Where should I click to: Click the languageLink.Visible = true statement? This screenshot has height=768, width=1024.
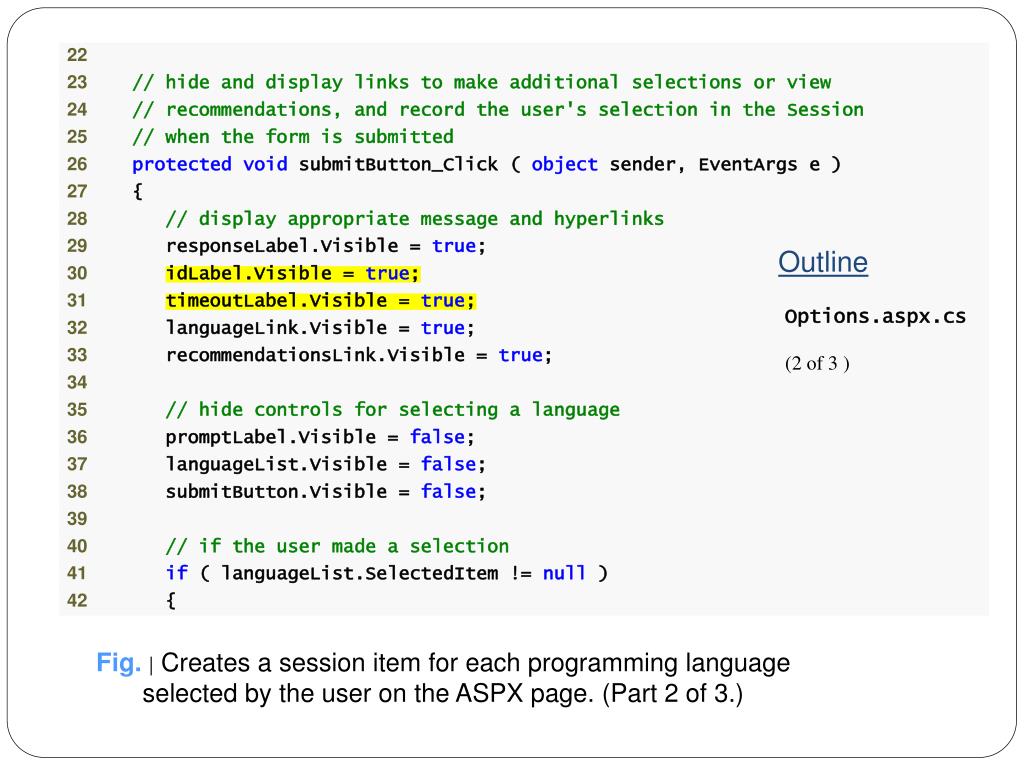(320, 328)
